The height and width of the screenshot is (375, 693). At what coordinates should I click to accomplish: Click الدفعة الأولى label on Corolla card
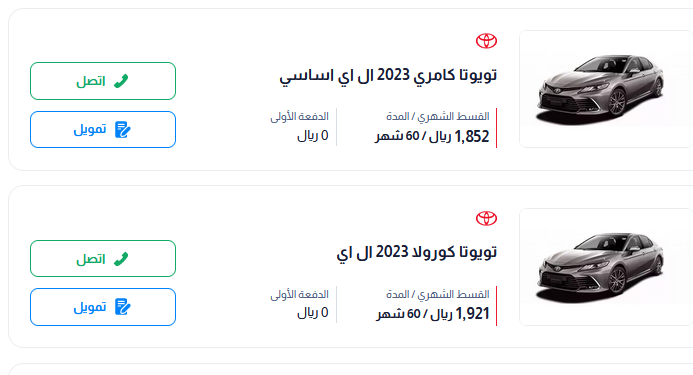click(x=299, y=295)
